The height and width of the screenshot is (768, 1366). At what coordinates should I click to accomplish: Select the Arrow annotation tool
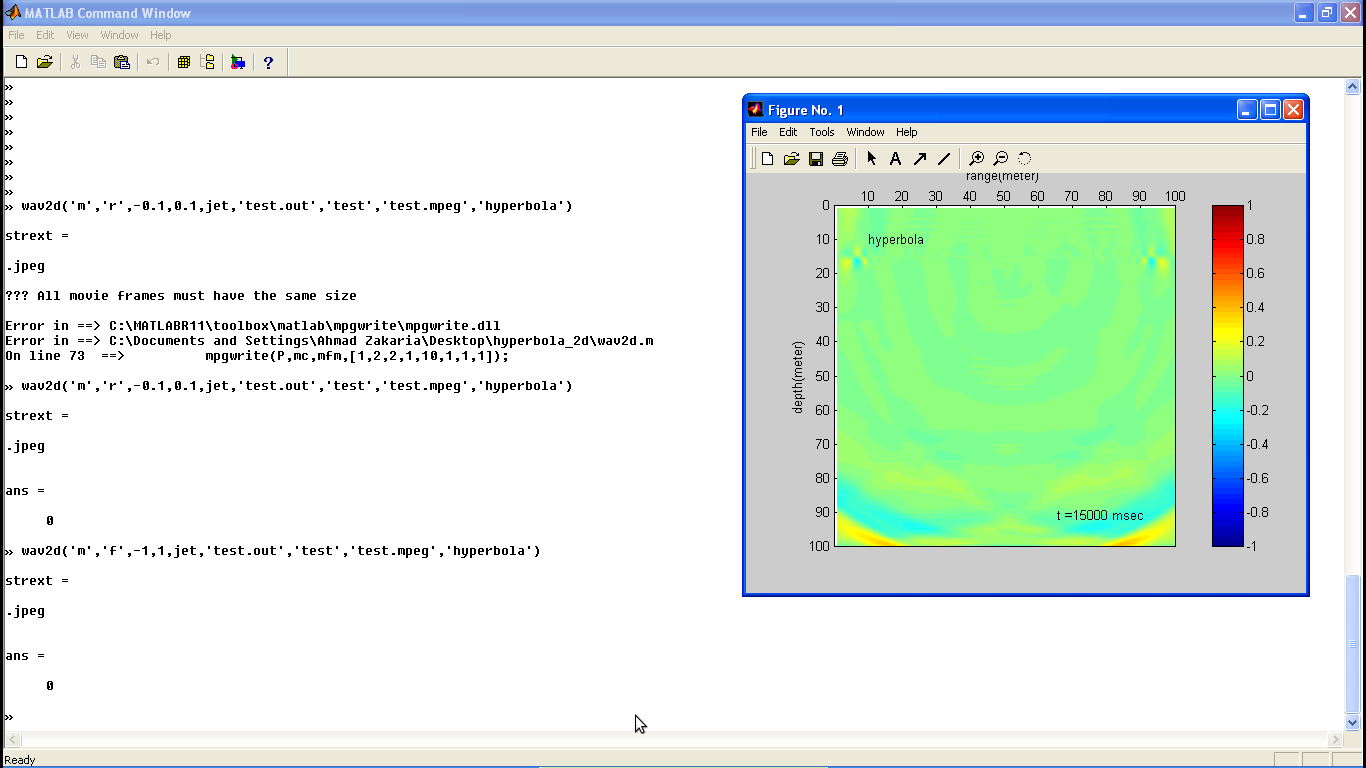(x=920, y=158)
